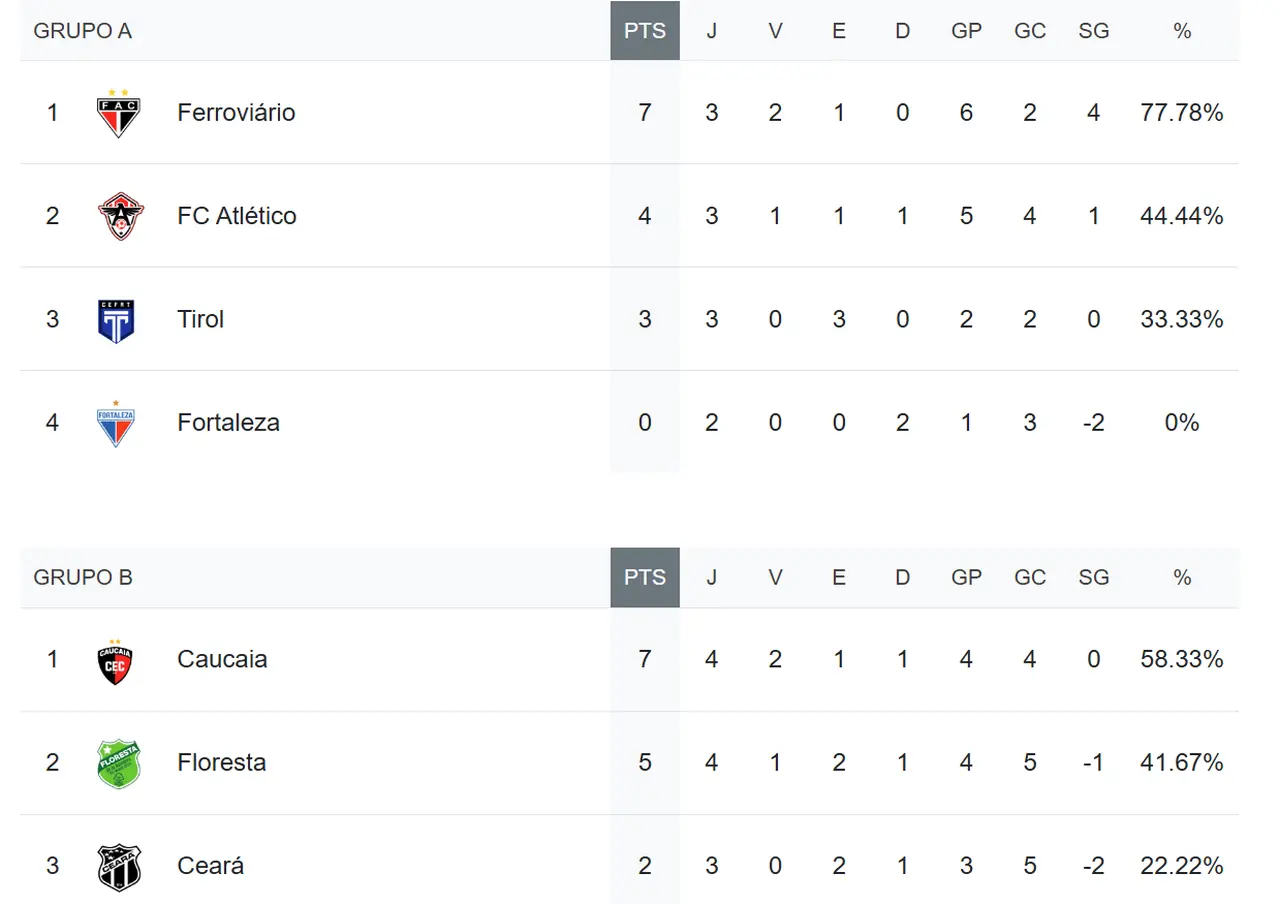Click the GRUPO A table heading

(83, 31)
